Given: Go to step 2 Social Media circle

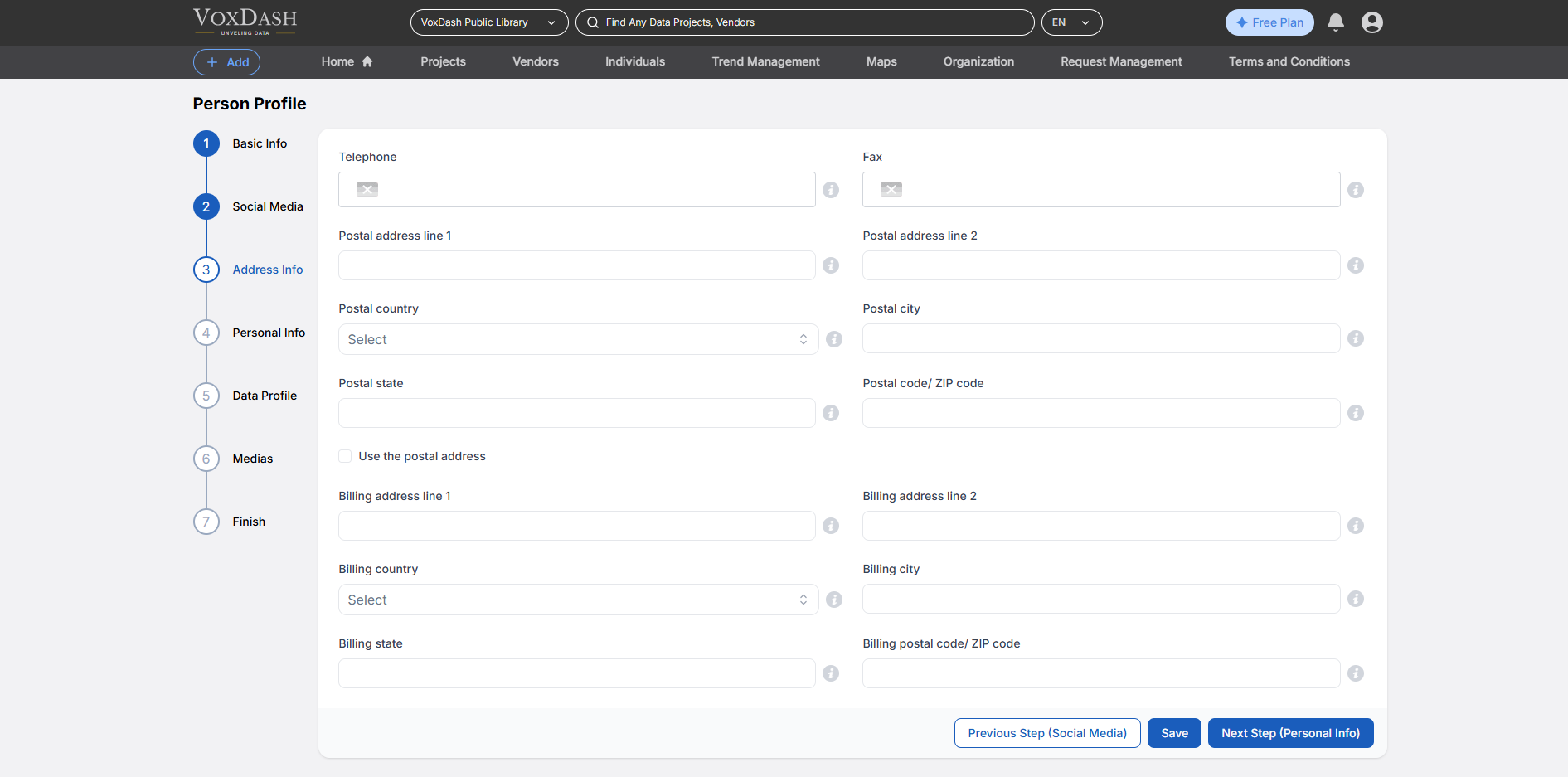Looking at the screenshot, I should pos(206,206).
